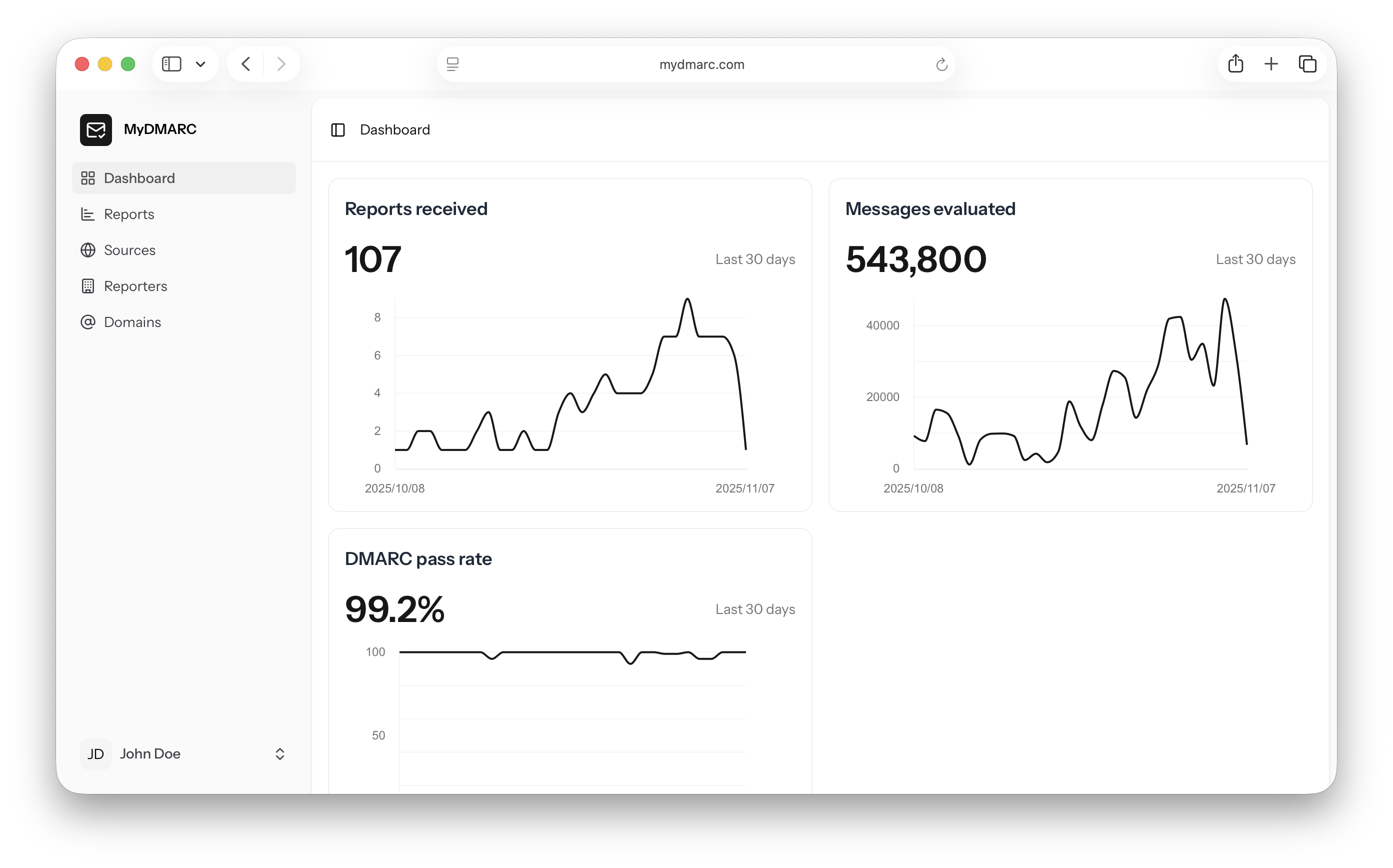Select Dashboard in the navigation menu
Viewport: 1393px width, 868px height.
139,177
